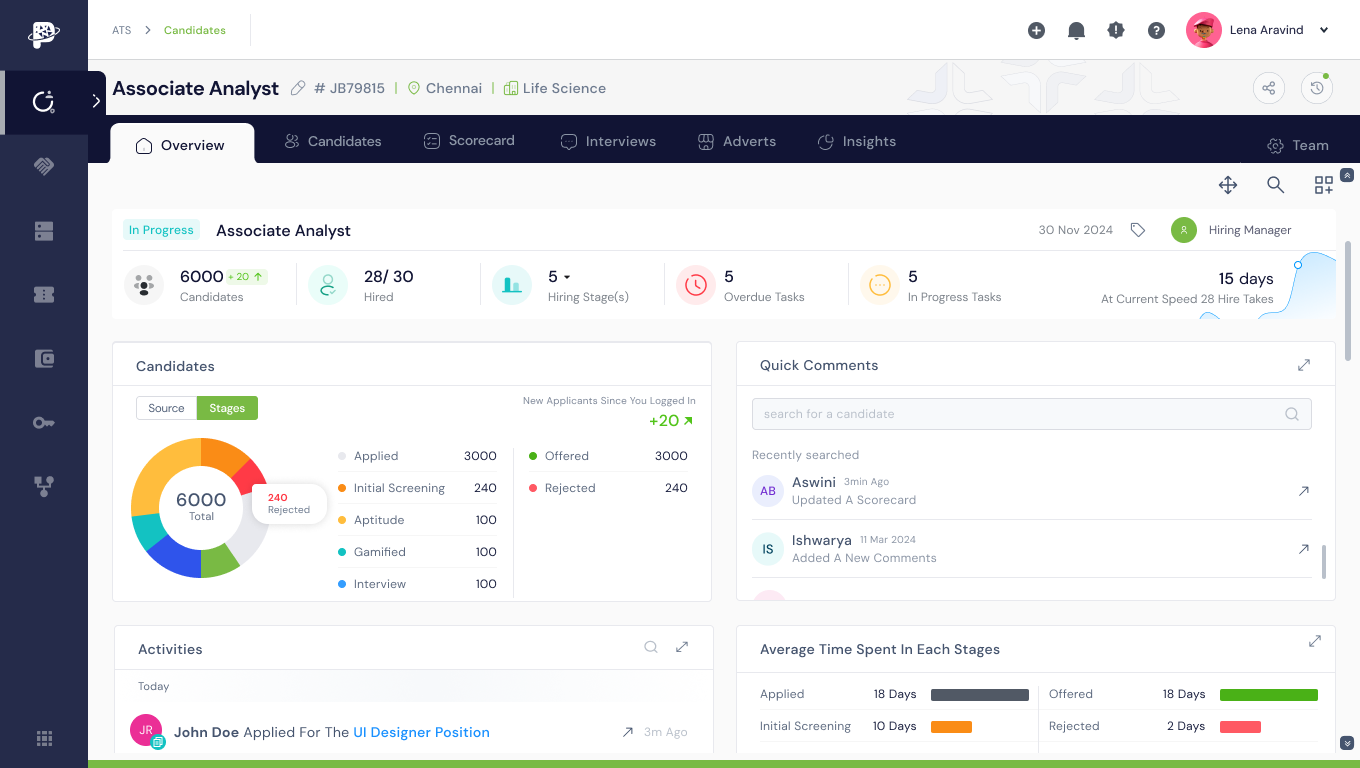Switch to the Candidates tab

point(333,141)
